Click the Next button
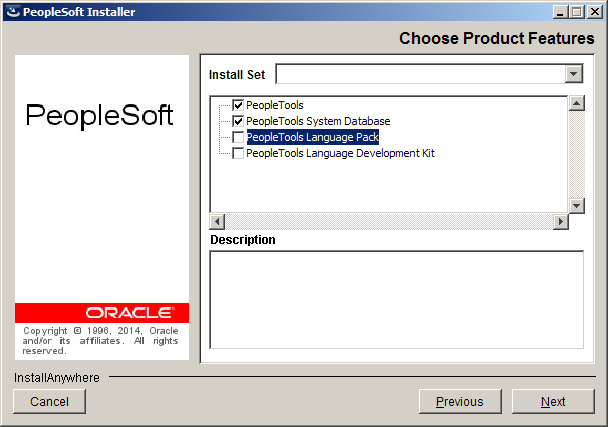This screenshot has height=427, width=608. [x=553, y=401]
